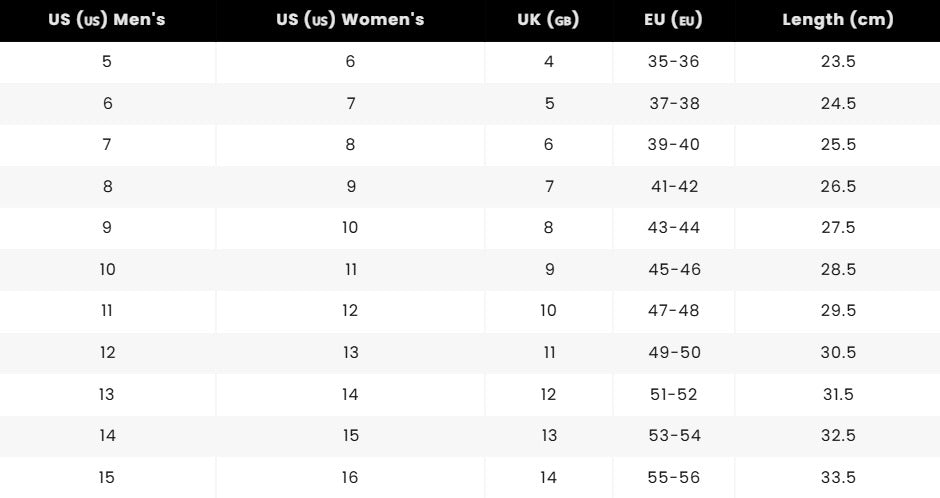Click the EU size 47-48 cell
This screenshot has width=940, height=498.
673,311
